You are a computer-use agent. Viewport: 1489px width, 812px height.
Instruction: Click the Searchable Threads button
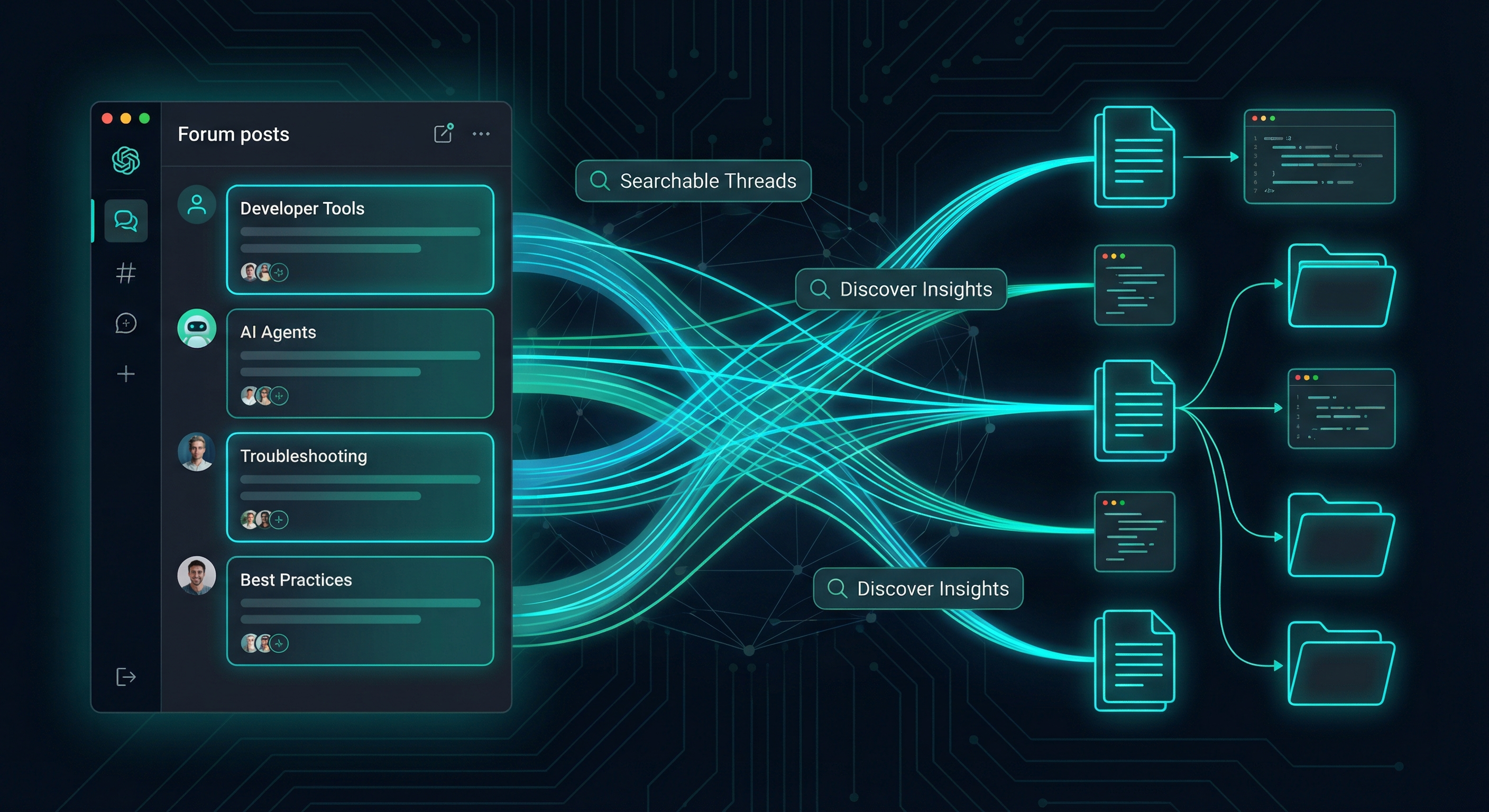(694, 181)
